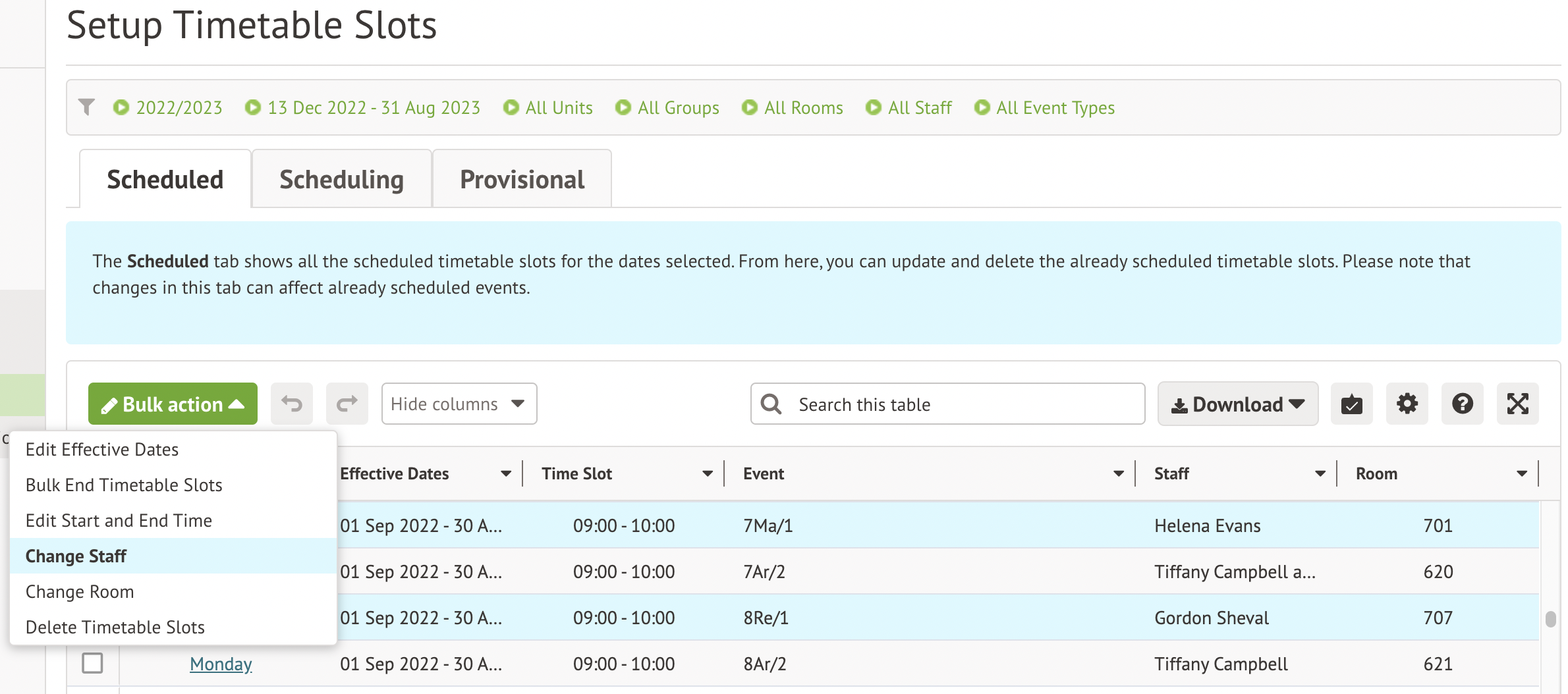This screenshot has width=1568, height=694.
Task: Click the calendar check icon
Action: point(1351,404)
